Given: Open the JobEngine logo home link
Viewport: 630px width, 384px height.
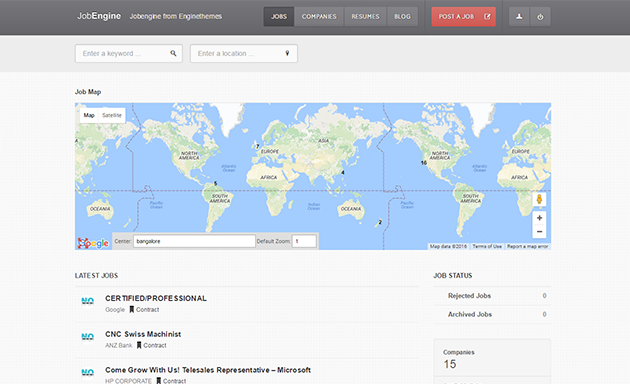Looking at the screenshot, I should [99, 16].
